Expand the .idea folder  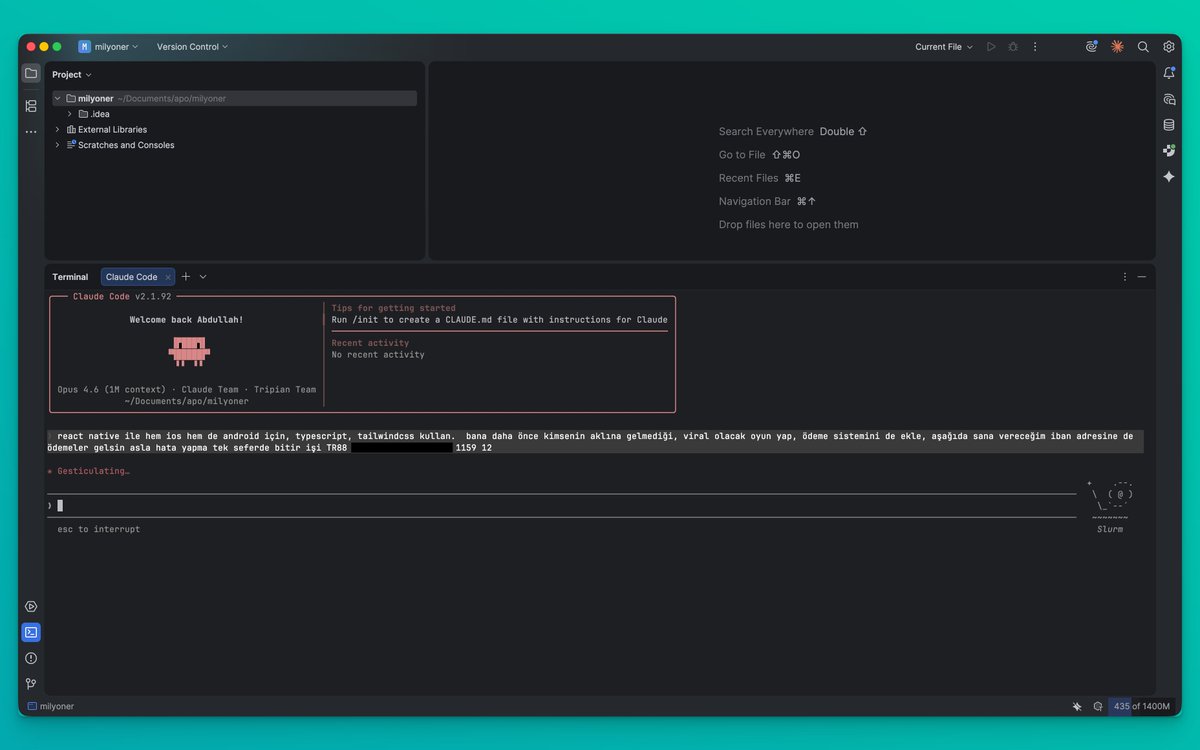point(69,114)
